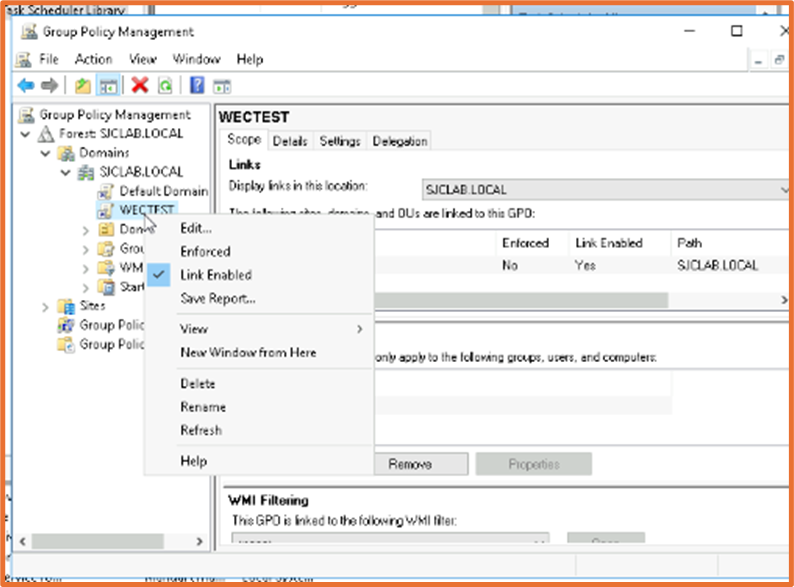This screenshot has height=587, width=794.
Task: Switch to the Details tab
Action: click(290, 141)
